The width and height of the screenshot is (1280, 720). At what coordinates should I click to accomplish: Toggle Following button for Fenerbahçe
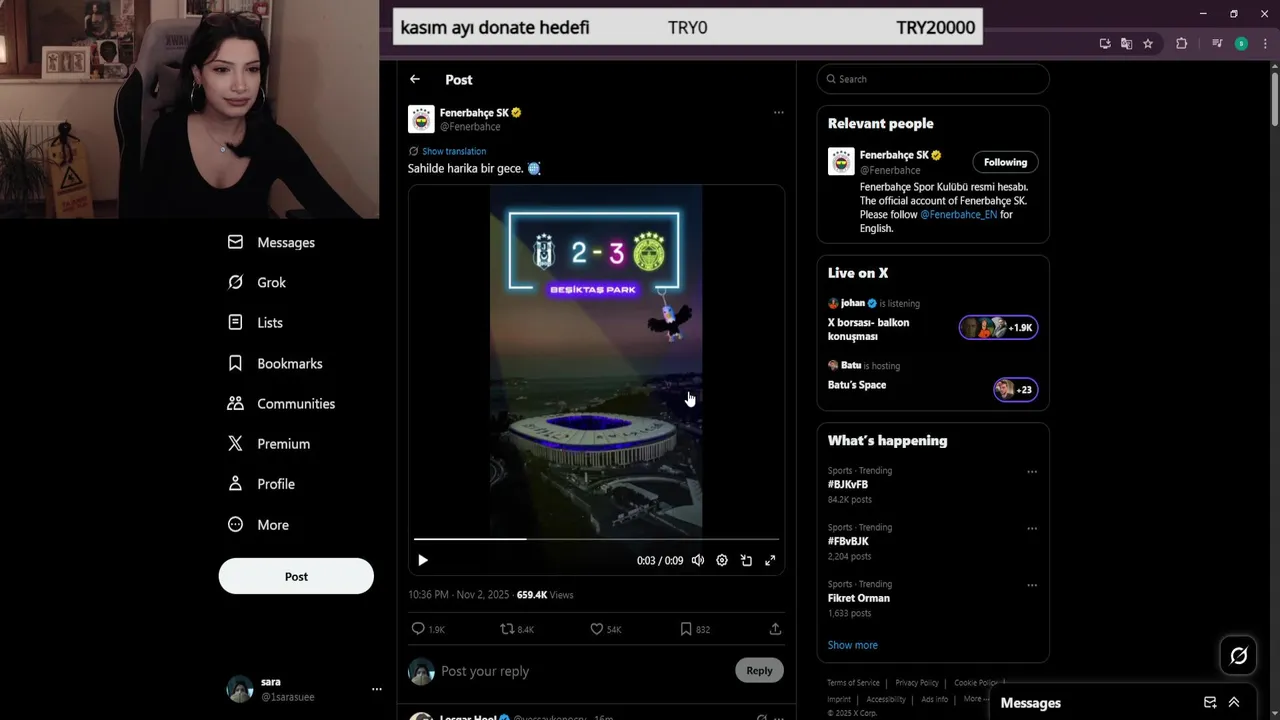[1005, 162]
